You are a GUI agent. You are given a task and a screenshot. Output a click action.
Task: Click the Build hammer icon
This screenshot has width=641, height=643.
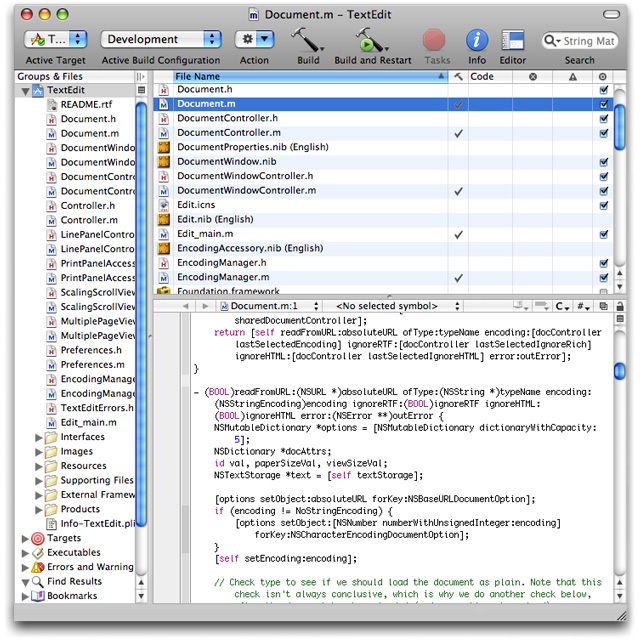(x=308, y=40)
